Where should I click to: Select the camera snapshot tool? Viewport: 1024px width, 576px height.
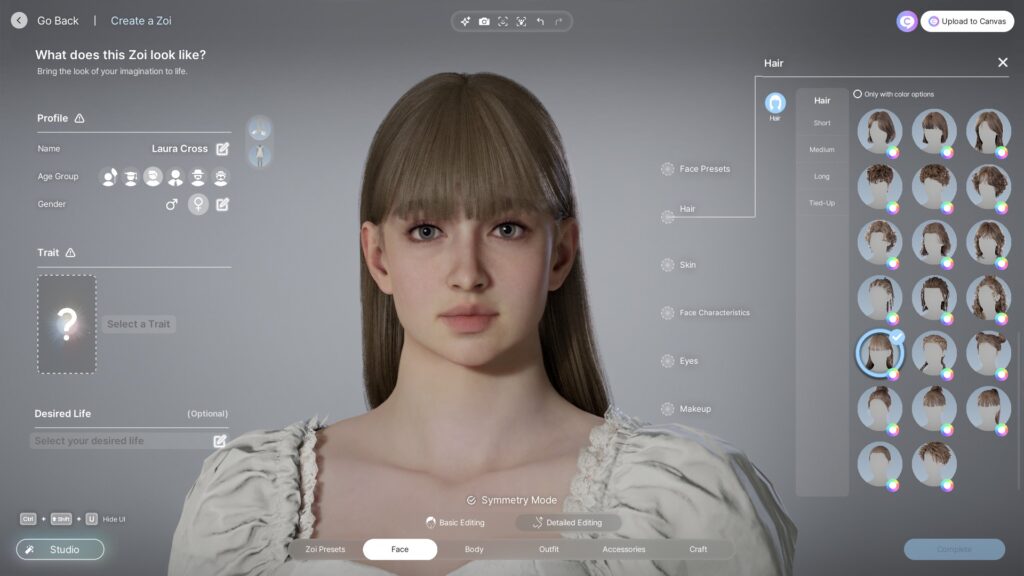[482, 21]
